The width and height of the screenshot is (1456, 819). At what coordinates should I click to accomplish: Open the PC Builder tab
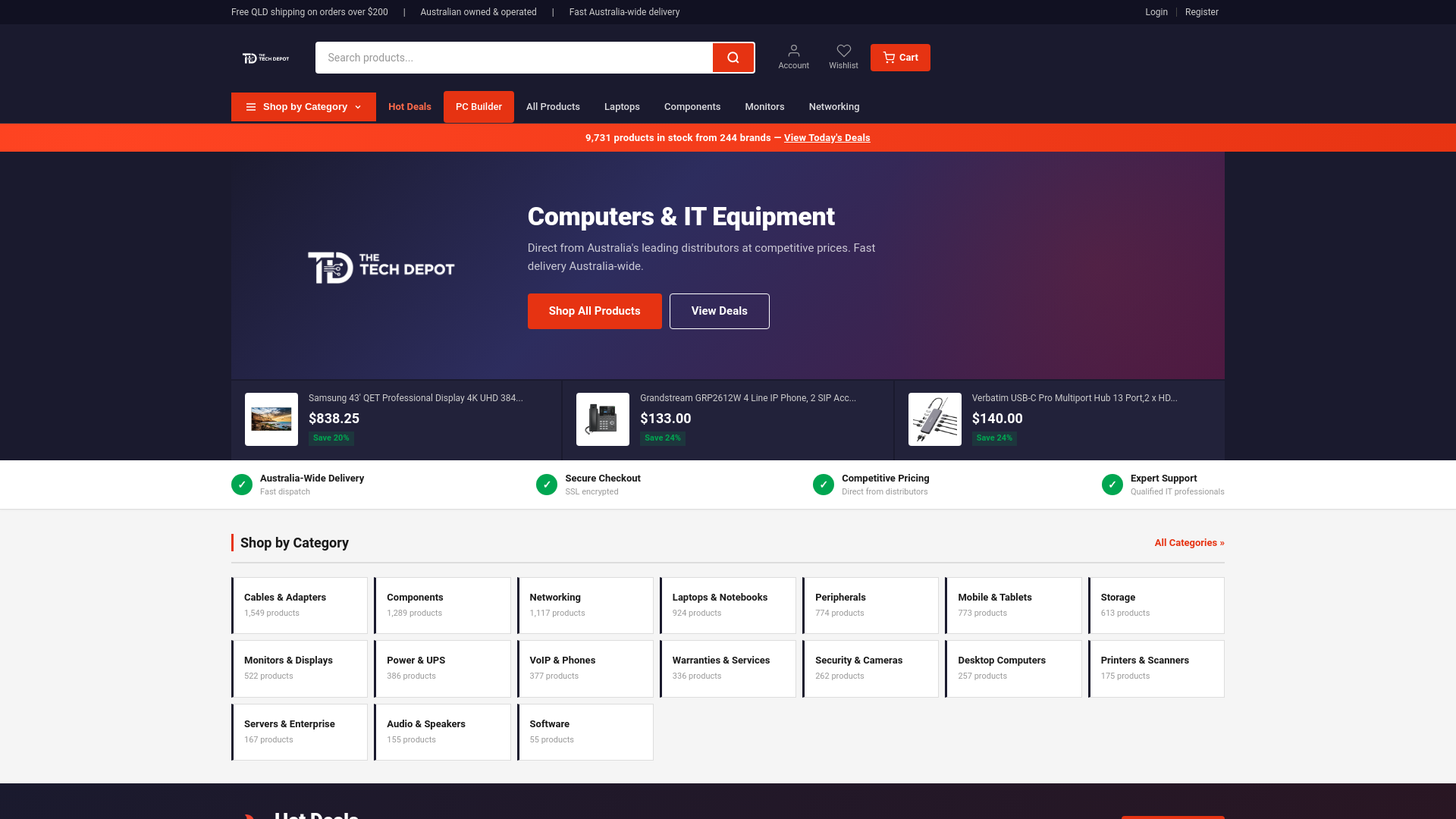coord(479,107)
